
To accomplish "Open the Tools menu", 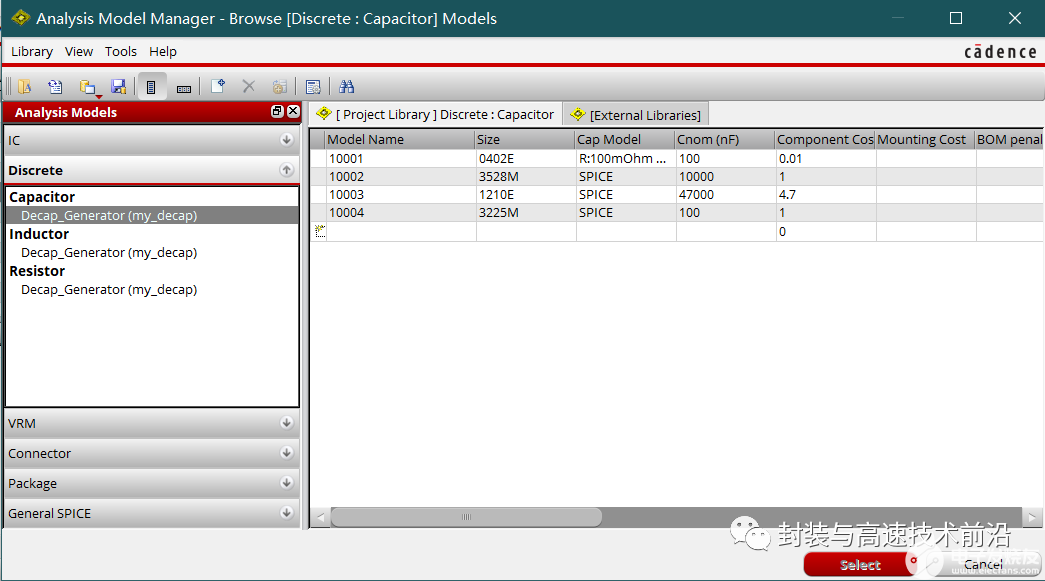I will pos(121,51).
